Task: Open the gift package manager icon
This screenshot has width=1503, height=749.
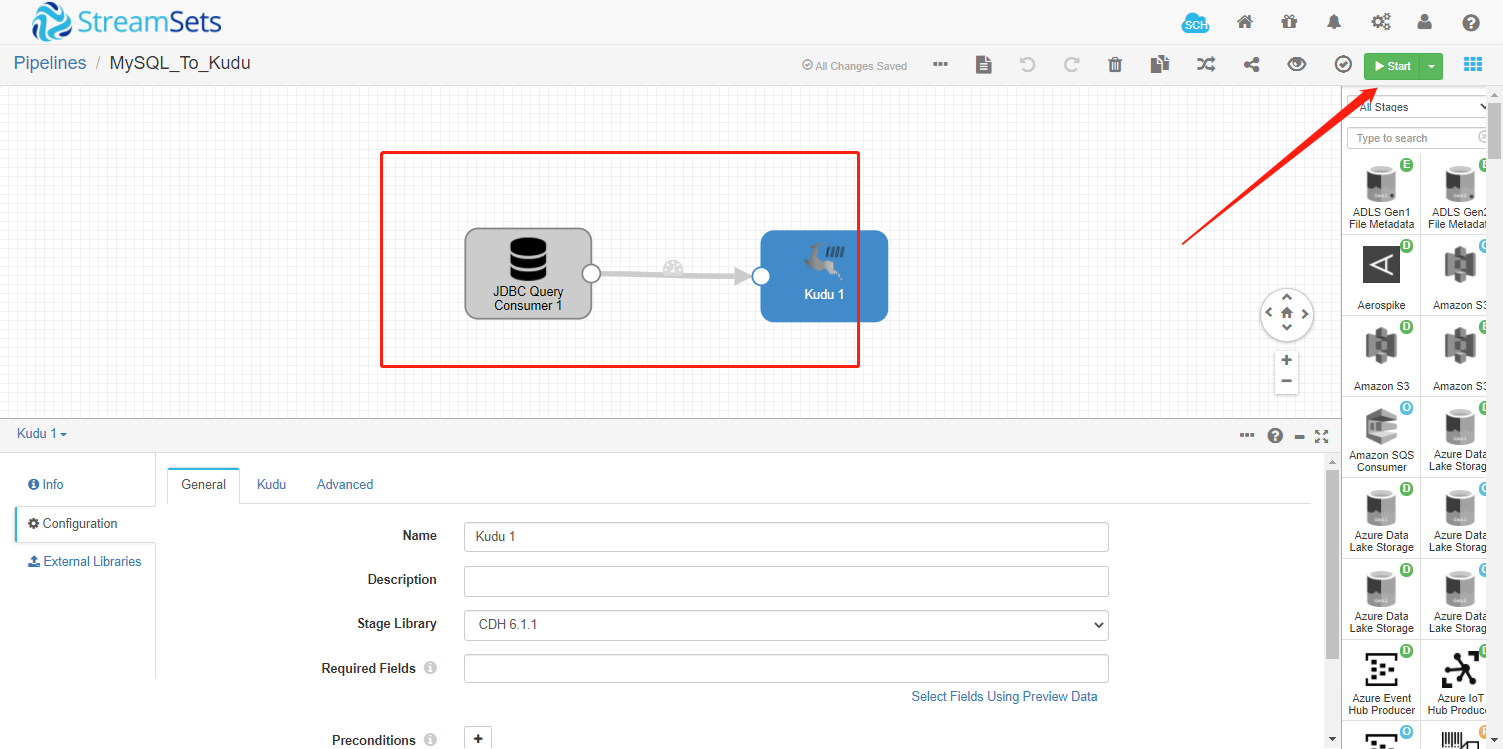Action: click(1289, 22)
